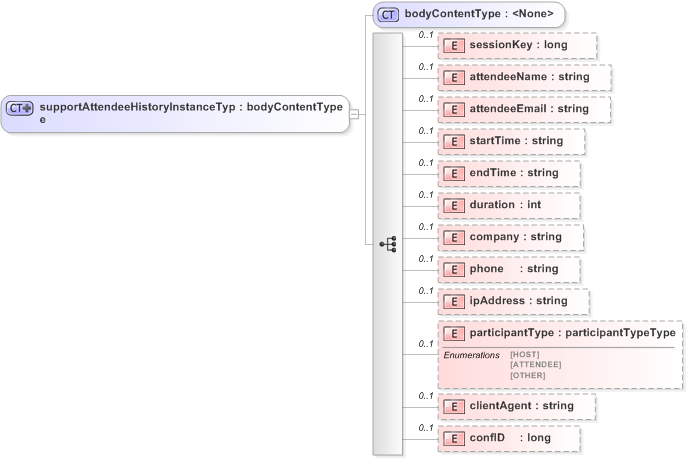The image size is (687, 459).
Task: Click the [ATTENDEE] enumeration value
Action: [x=535, y=364]
